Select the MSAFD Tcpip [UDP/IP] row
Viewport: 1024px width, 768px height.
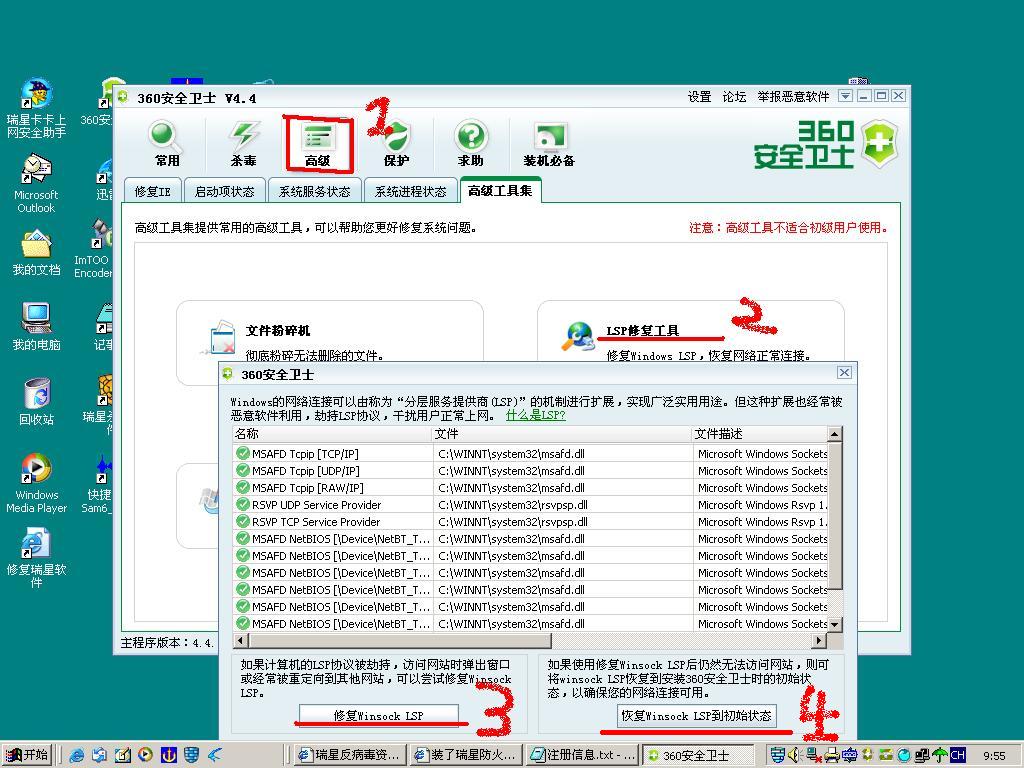pyautogui.click(x=530, y=470)
